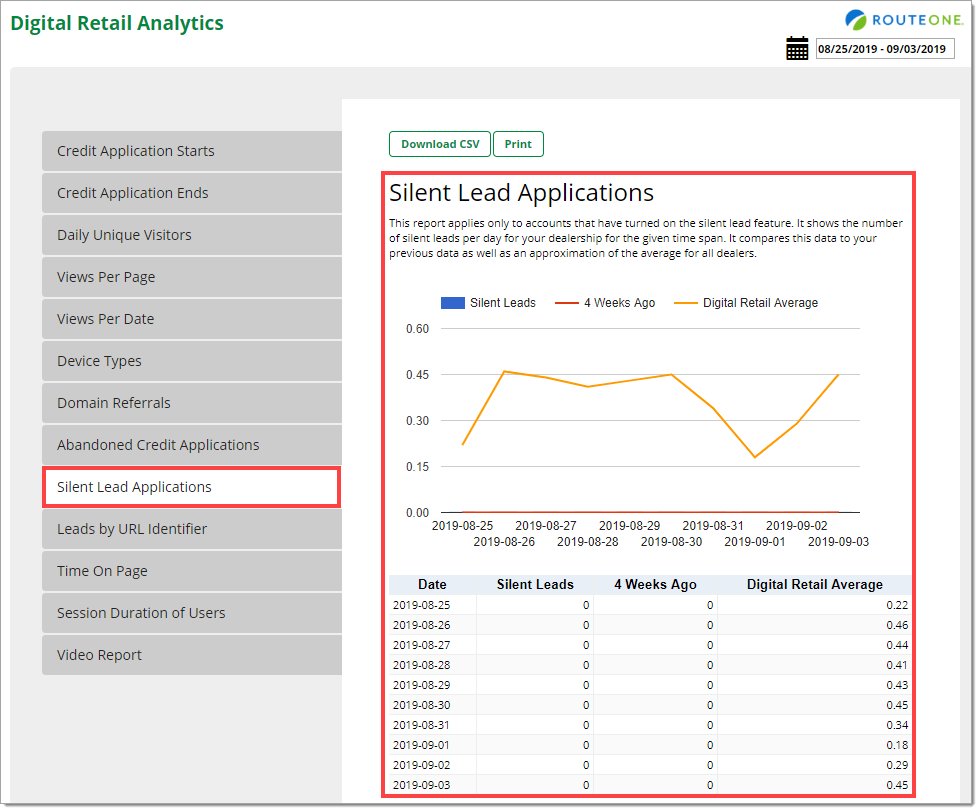
Task: Click the Digital Retail Average column header
Action: click(814, 585)
